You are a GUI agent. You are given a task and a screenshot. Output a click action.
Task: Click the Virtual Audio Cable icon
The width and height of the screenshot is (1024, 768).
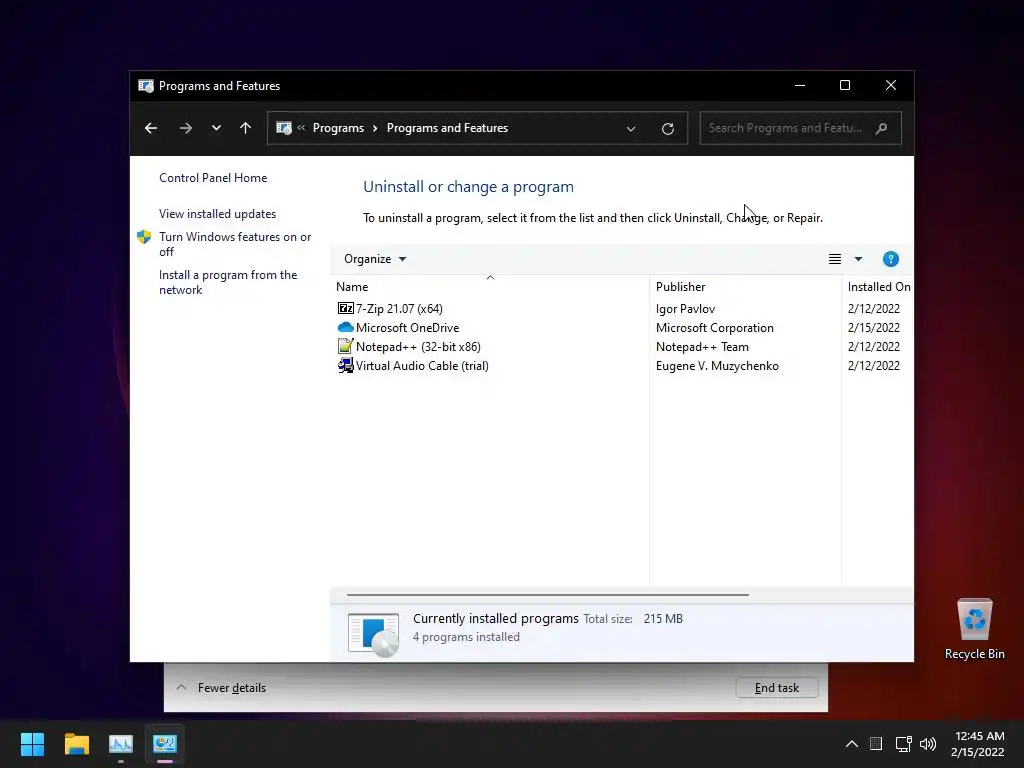[x=345, y=366]
